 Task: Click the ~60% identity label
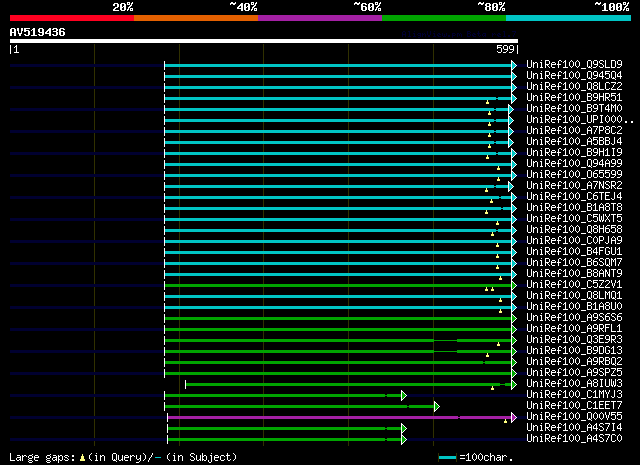tap(367, 7)
